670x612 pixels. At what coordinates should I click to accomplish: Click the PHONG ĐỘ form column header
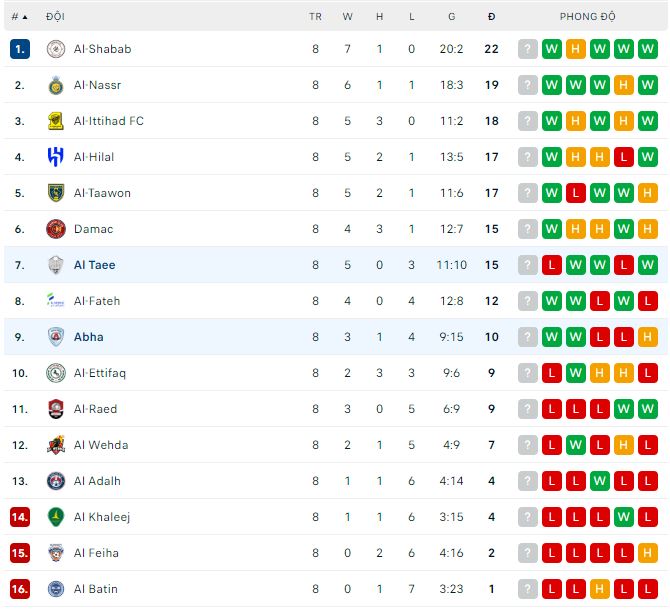pyautogui.click(x=588, y=17)
